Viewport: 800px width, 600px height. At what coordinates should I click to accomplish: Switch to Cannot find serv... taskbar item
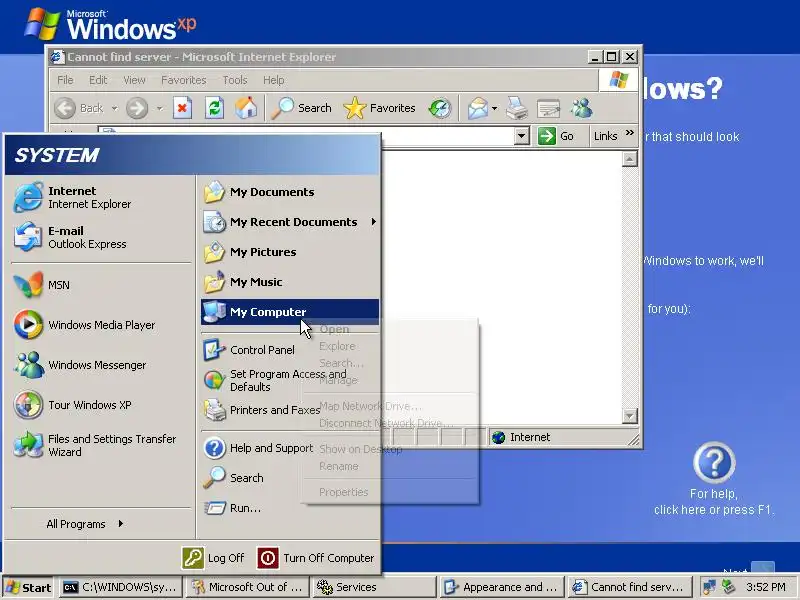(x=629, y=587)
